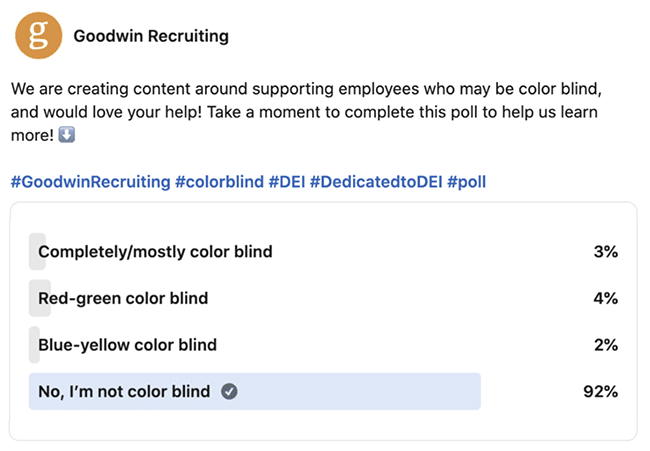Follow the #DEI hashtag
This screenshot has height=451, width=650.
pos(287,182)
